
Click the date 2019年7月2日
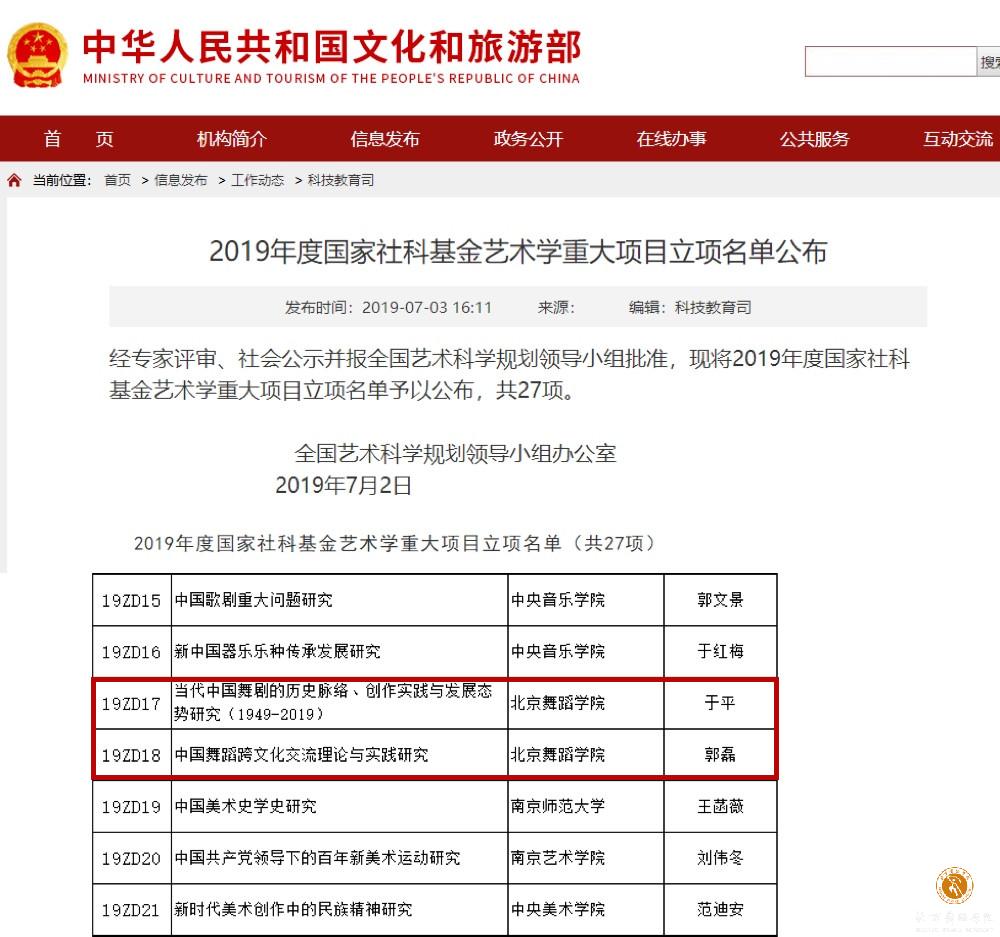[343, 485]
